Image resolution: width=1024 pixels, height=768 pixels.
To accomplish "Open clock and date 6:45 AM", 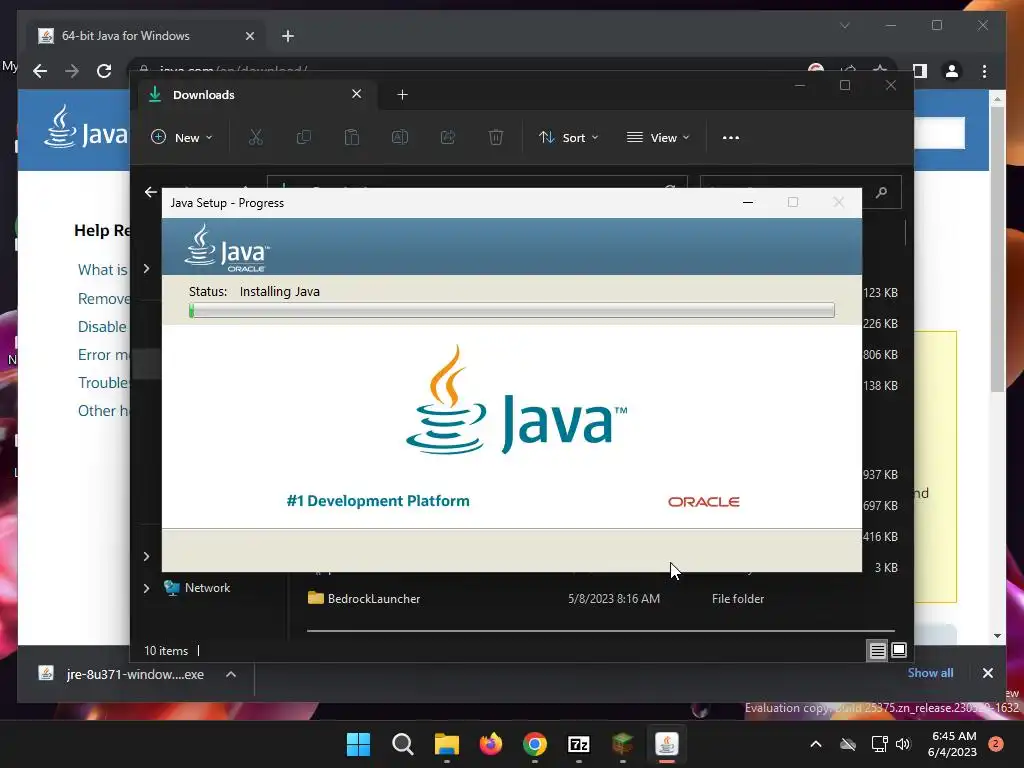I will pyautogui.click(x=953, y=744).
